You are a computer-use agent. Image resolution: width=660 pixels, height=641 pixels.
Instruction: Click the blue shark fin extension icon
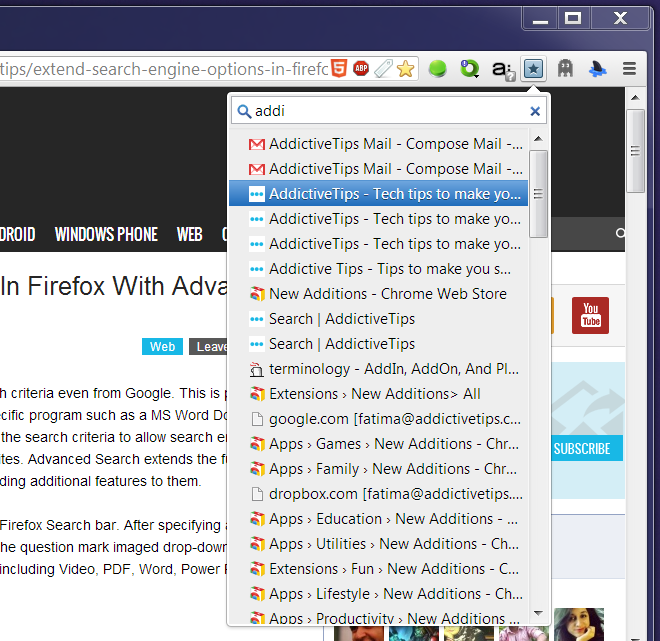point(597,69)
